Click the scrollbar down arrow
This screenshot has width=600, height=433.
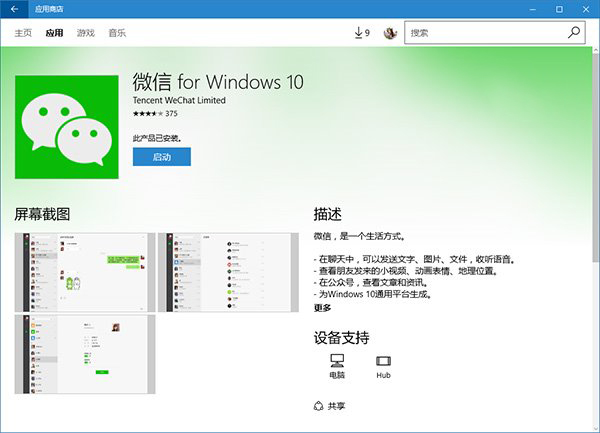[596, 428]
